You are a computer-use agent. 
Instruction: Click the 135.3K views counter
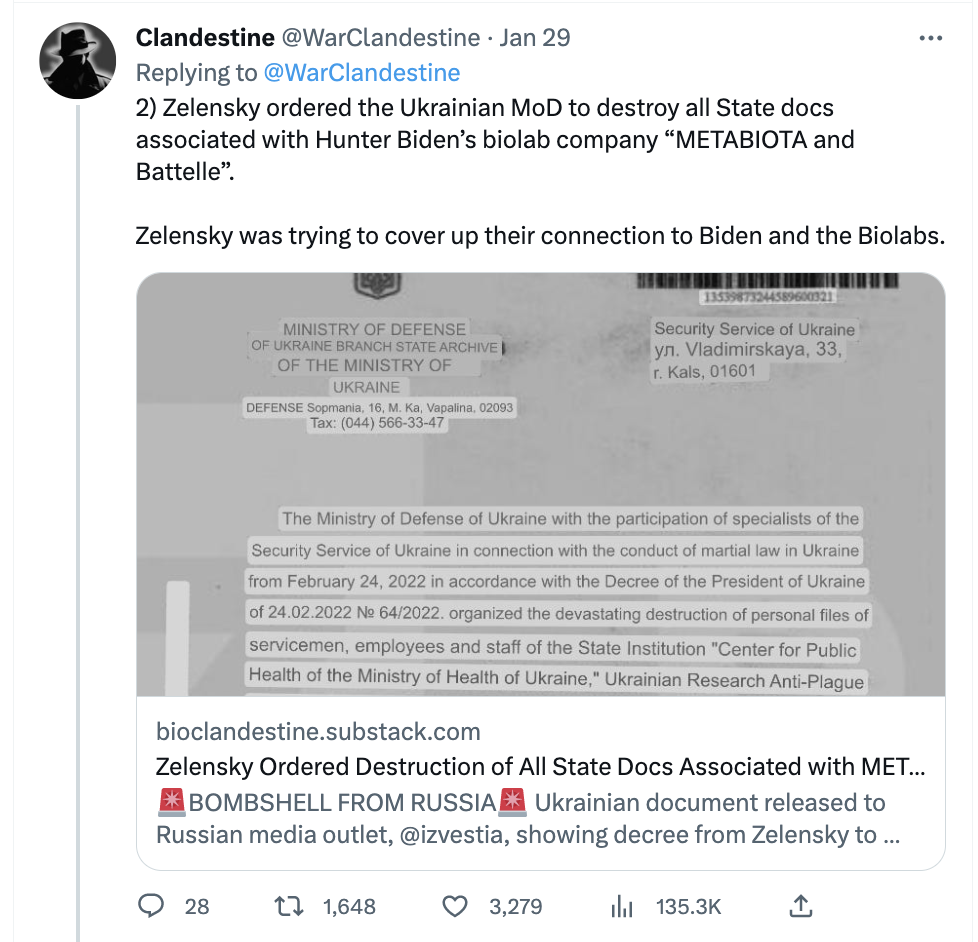[x=688, y=906]
